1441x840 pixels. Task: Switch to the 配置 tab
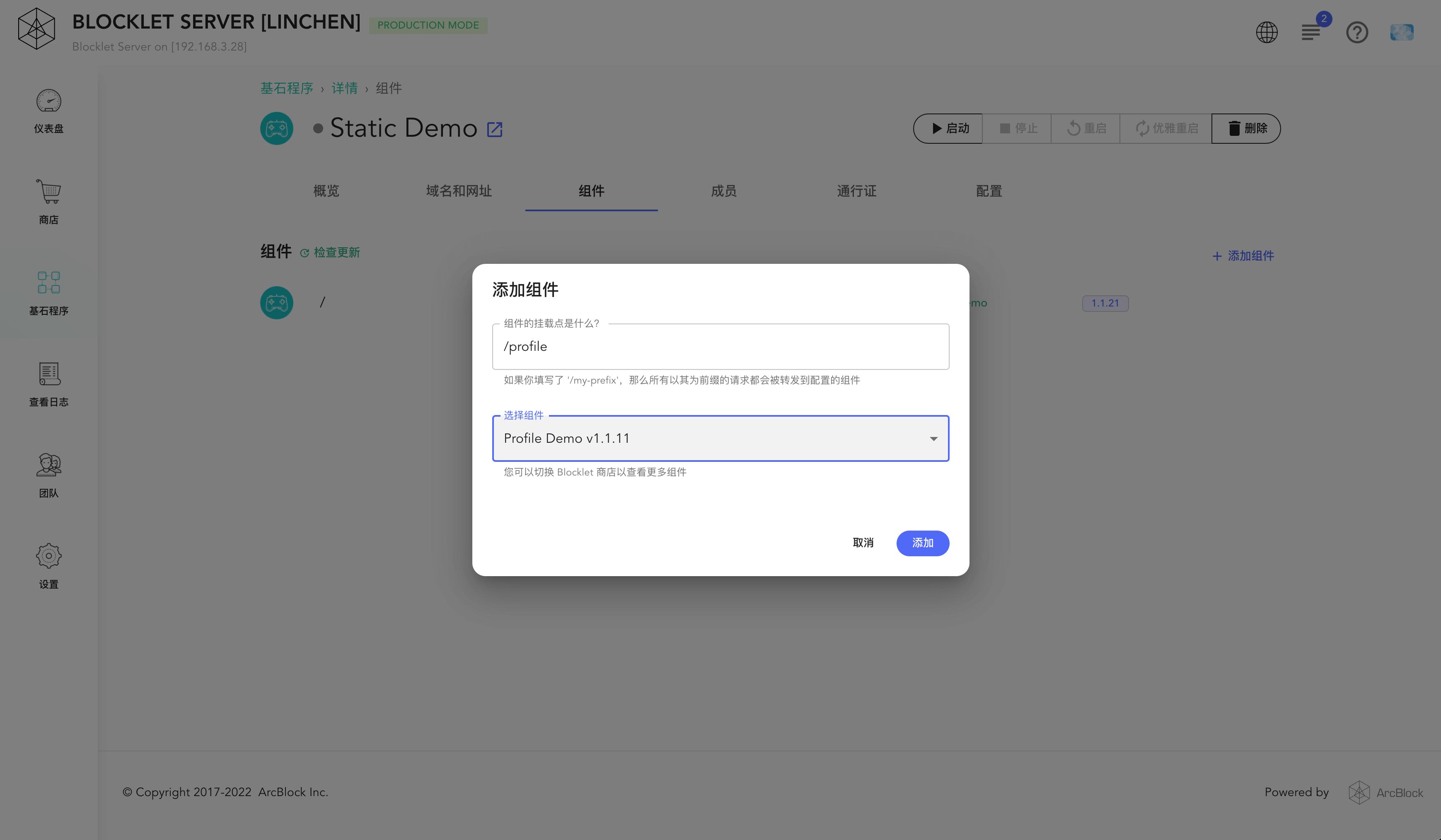pos(989,191)
